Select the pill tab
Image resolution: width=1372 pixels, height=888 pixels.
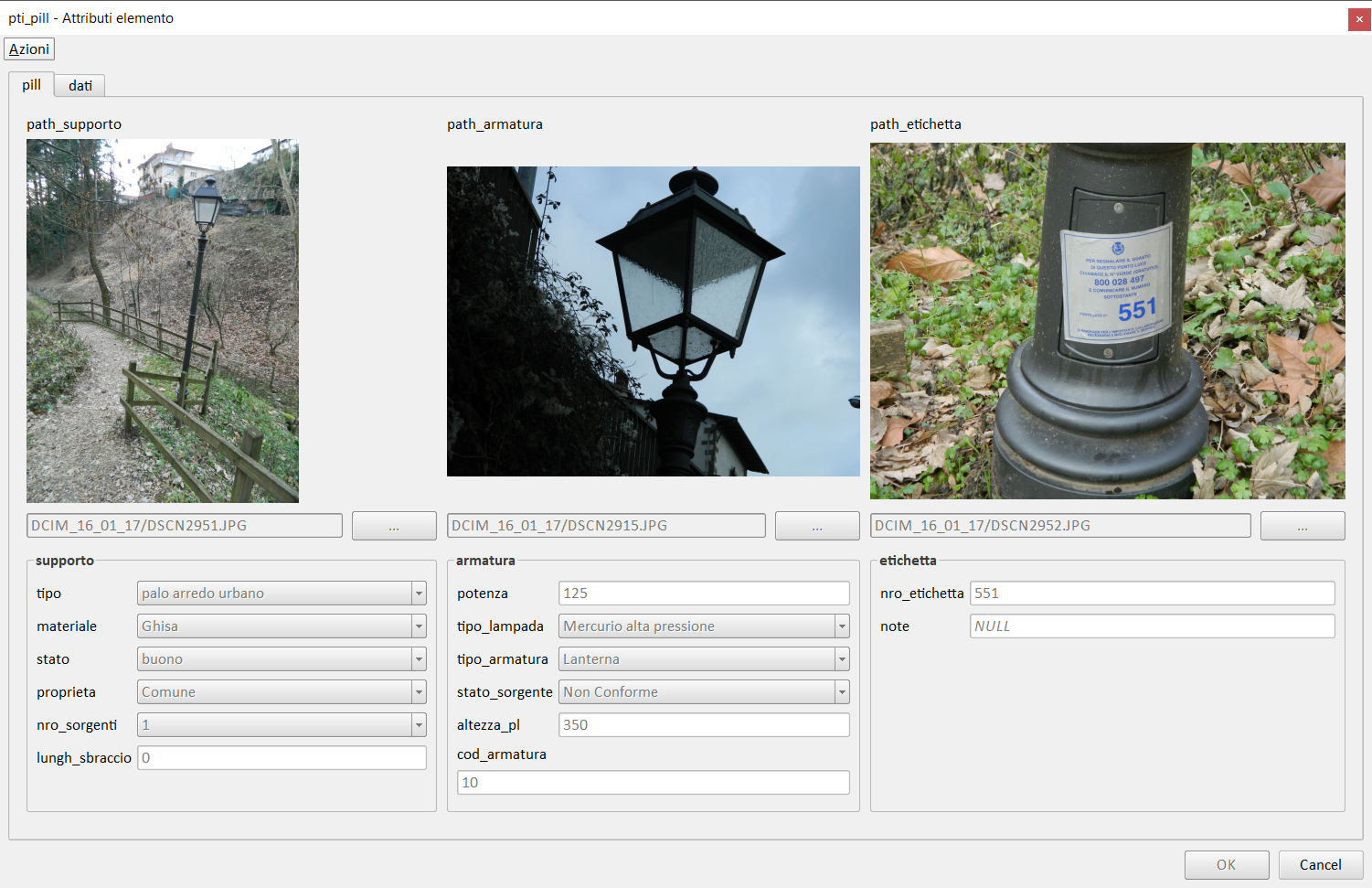point(31,85)
